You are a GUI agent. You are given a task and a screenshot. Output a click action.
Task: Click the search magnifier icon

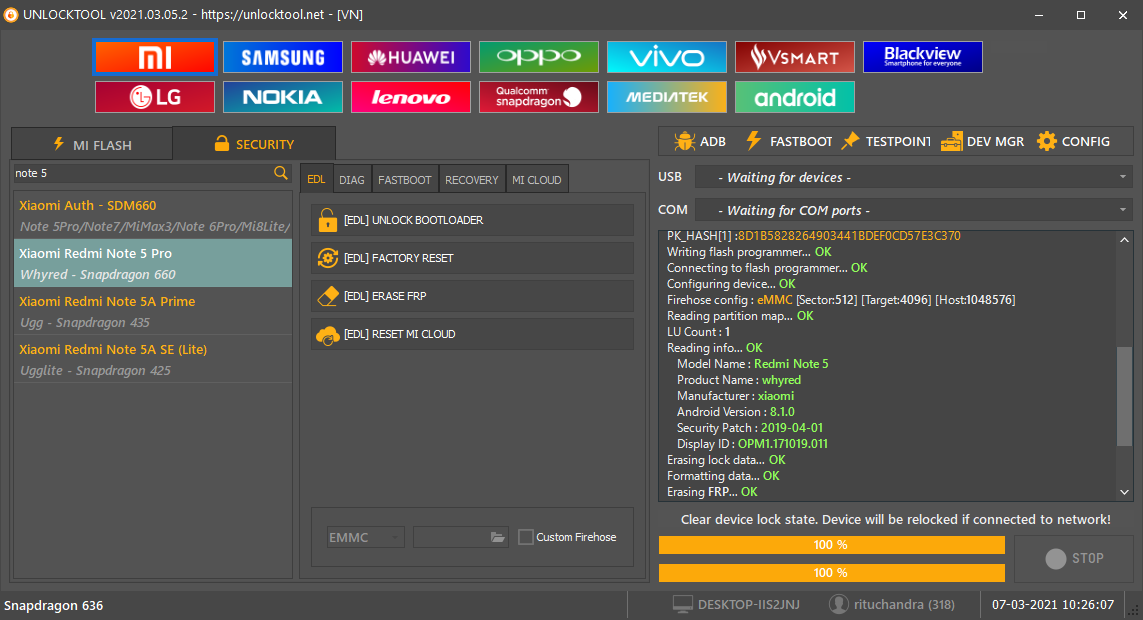pos(281,173)
